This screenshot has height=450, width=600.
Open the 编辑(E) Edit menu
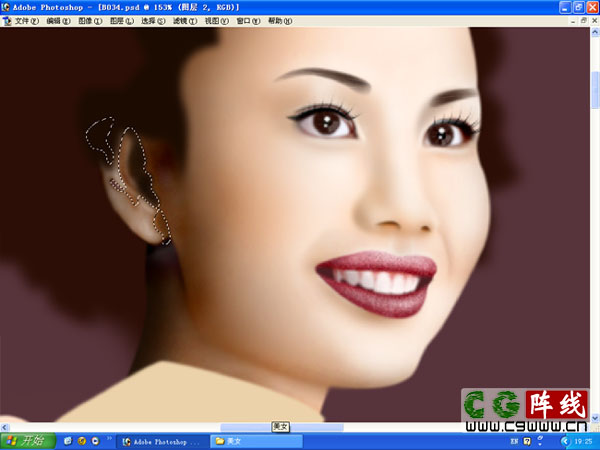pos(58,21)
